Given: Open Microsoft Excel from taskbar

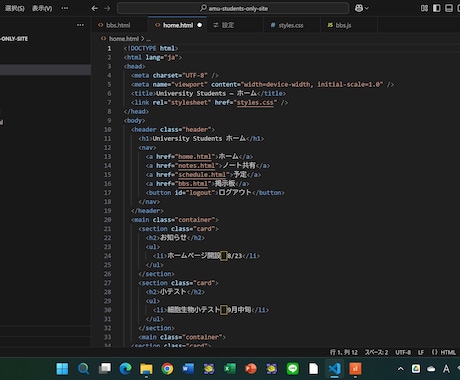Looking at the screenshot, I should (230, 369).
